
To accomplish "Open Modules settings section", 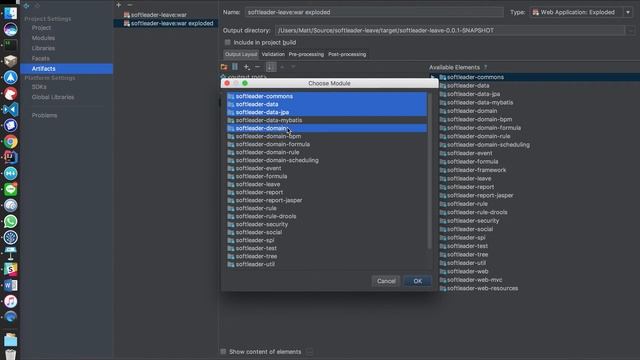I will coord(43,38).
